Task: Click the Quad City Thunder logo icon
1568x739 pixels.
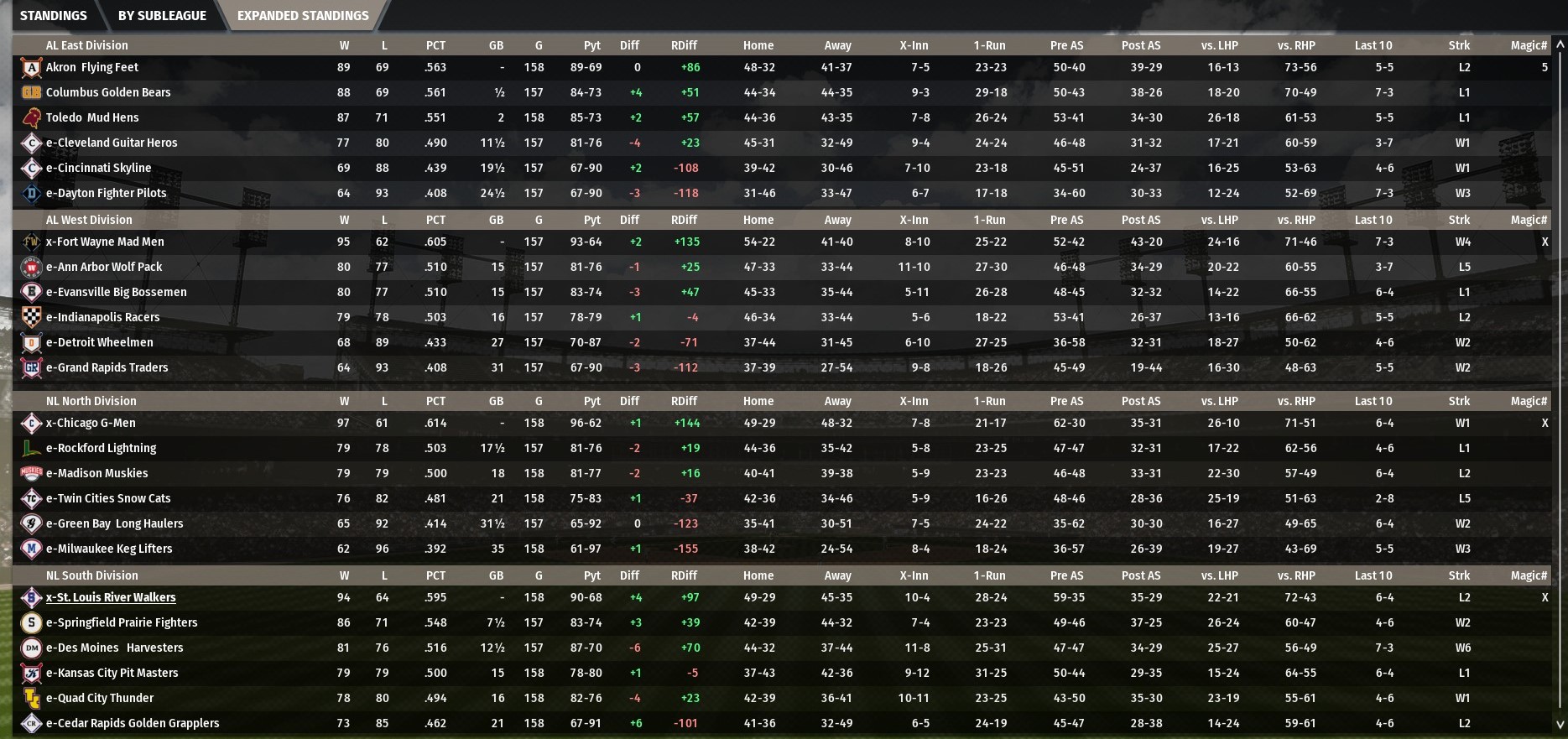Action: [x=31, y=699]
